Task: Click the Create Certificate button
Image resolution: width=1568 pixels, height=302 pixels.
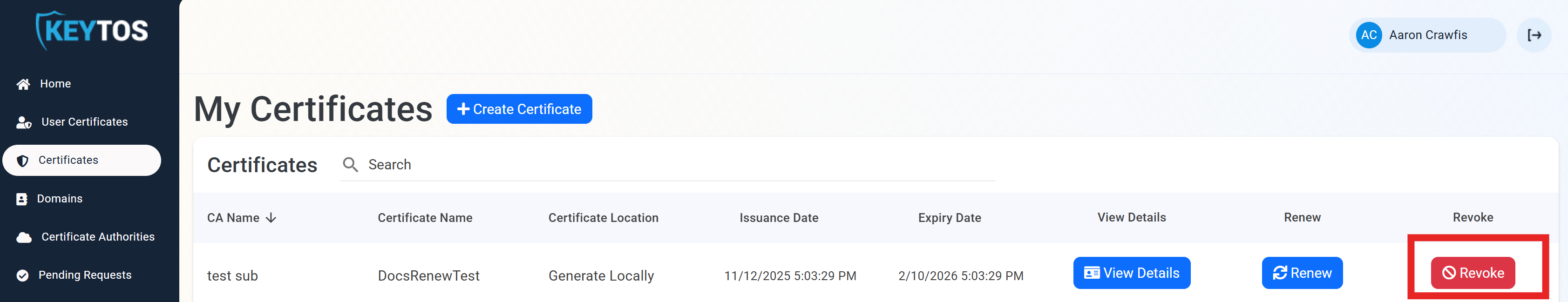Action: click(519, 109)
